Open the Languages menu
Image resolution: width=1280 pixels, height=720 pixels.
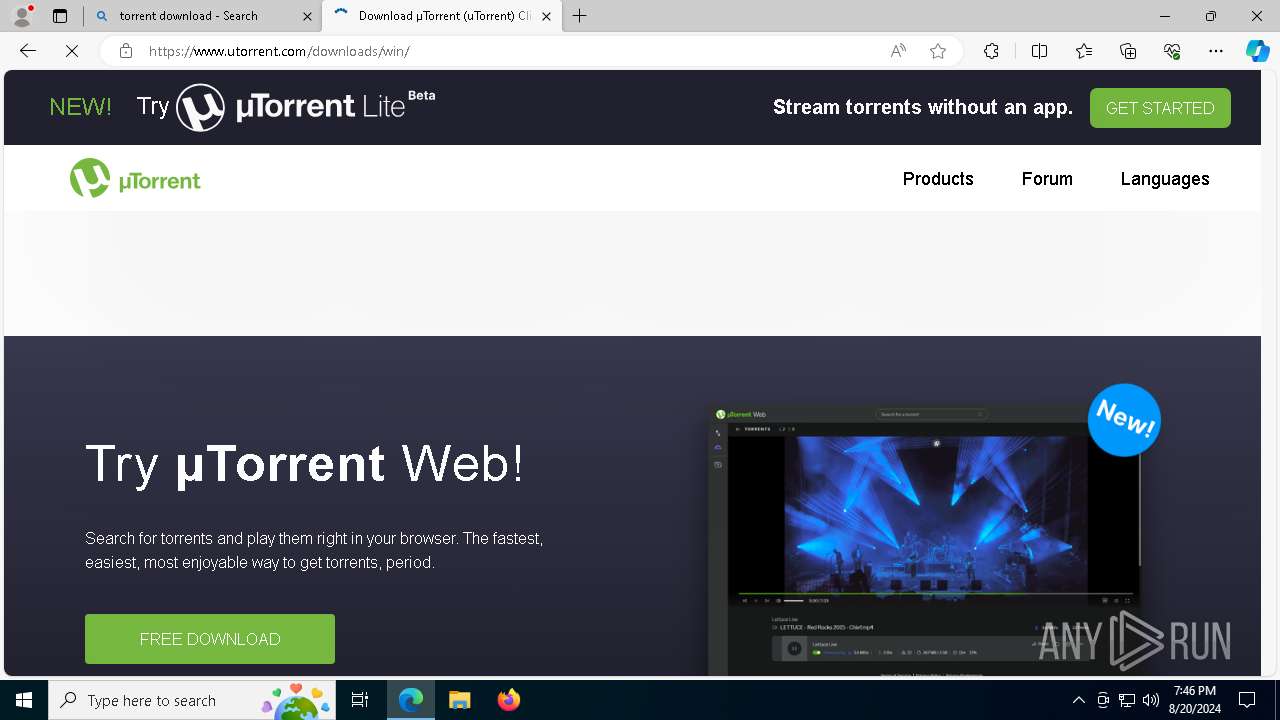coord(1165,179)
